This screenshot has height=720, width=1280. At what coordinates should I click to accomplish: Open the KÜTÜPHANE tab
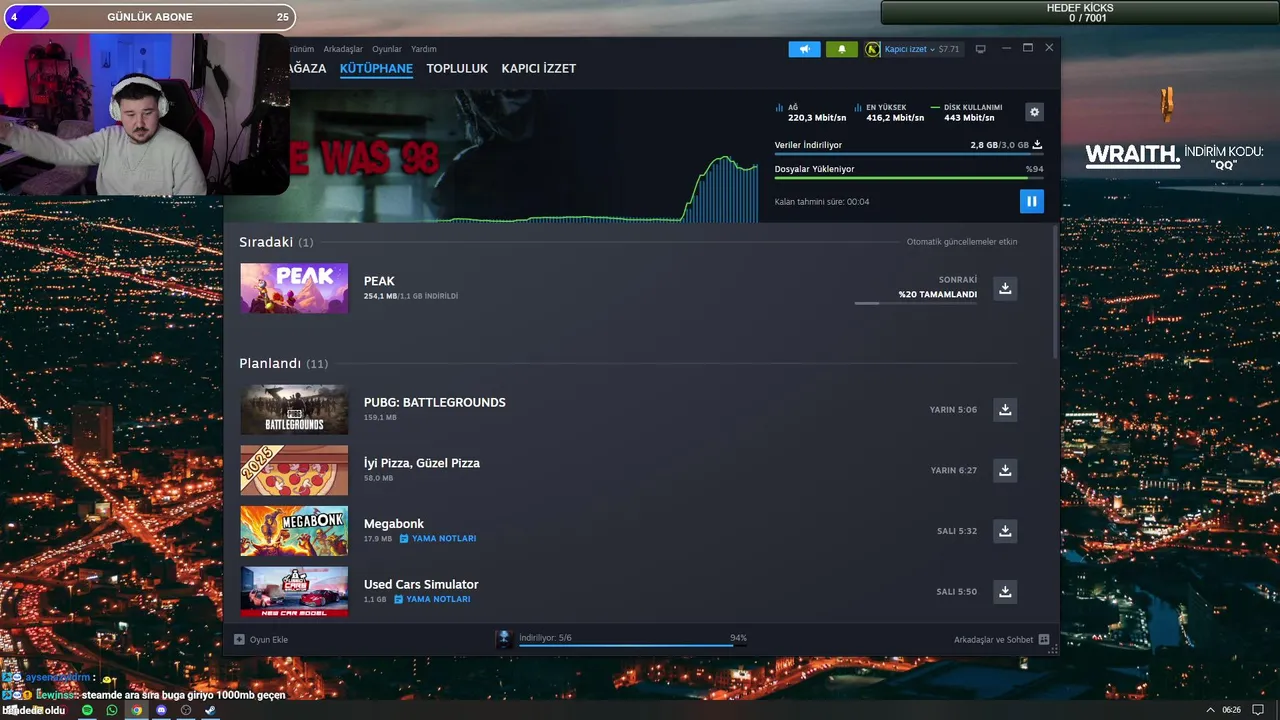click(x=376, y=68)
